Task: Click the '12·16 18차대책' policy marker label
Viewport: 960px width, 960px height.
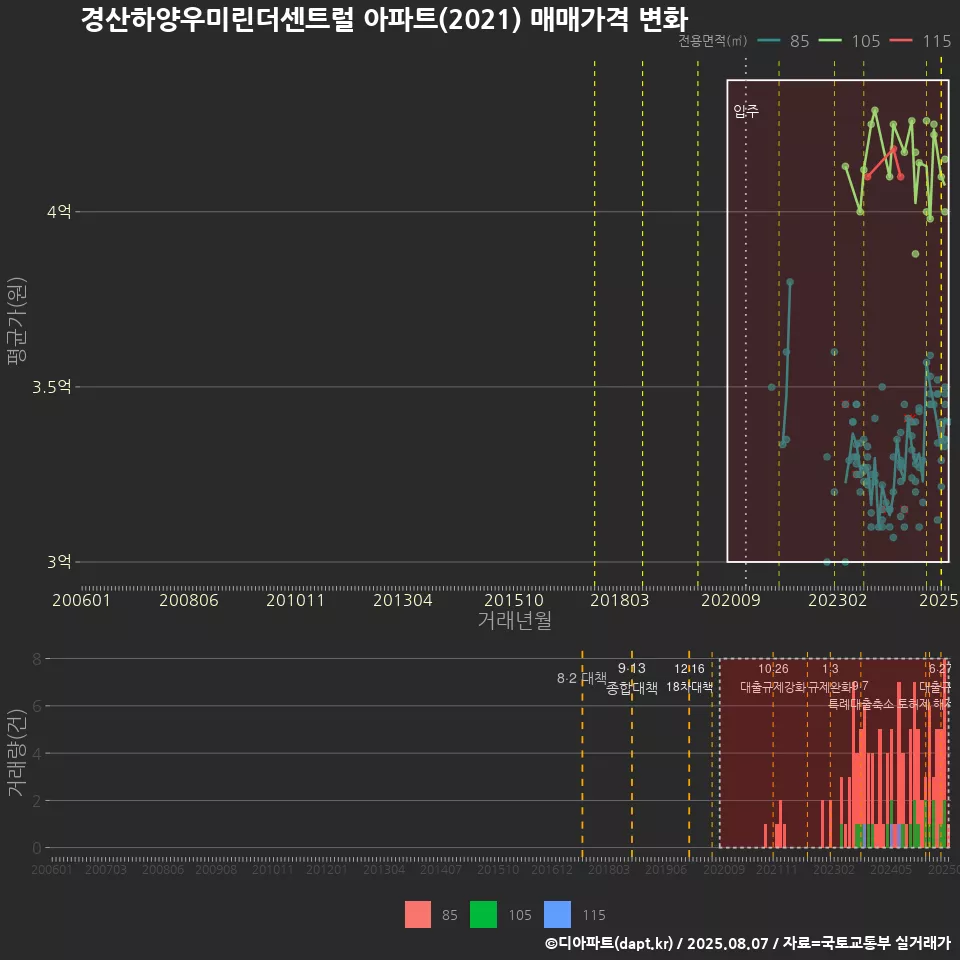Action: pos(689,678)
